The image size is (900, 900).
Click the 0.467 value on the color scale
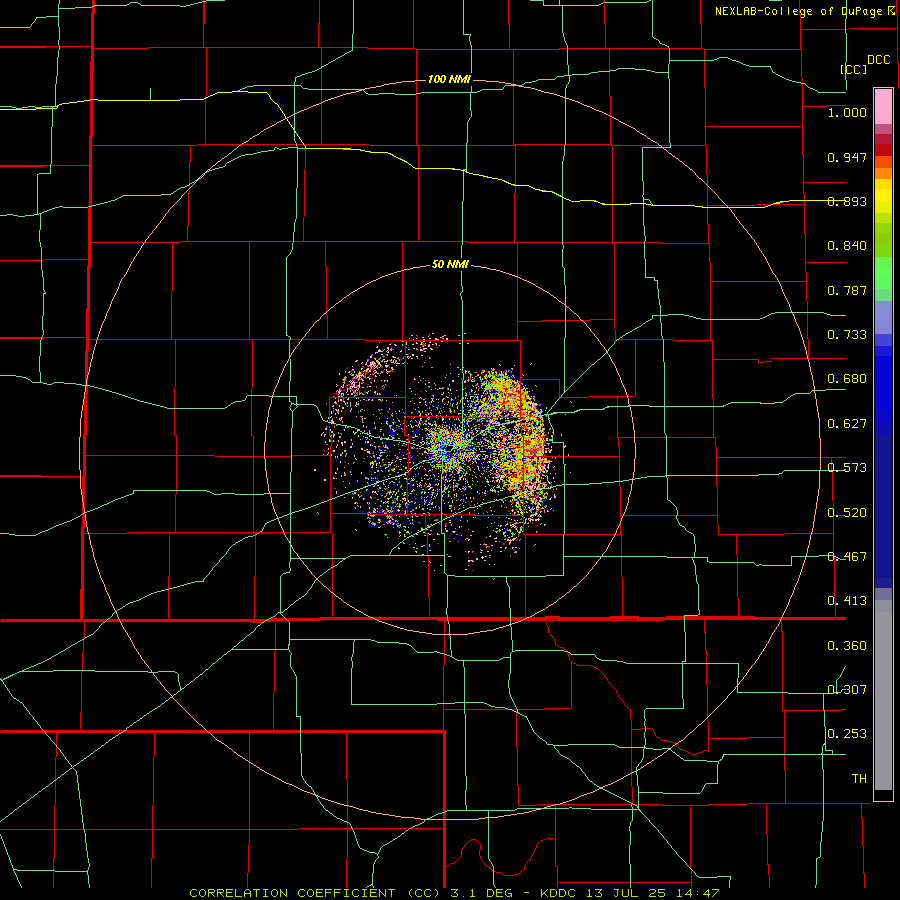coord(847,557)
